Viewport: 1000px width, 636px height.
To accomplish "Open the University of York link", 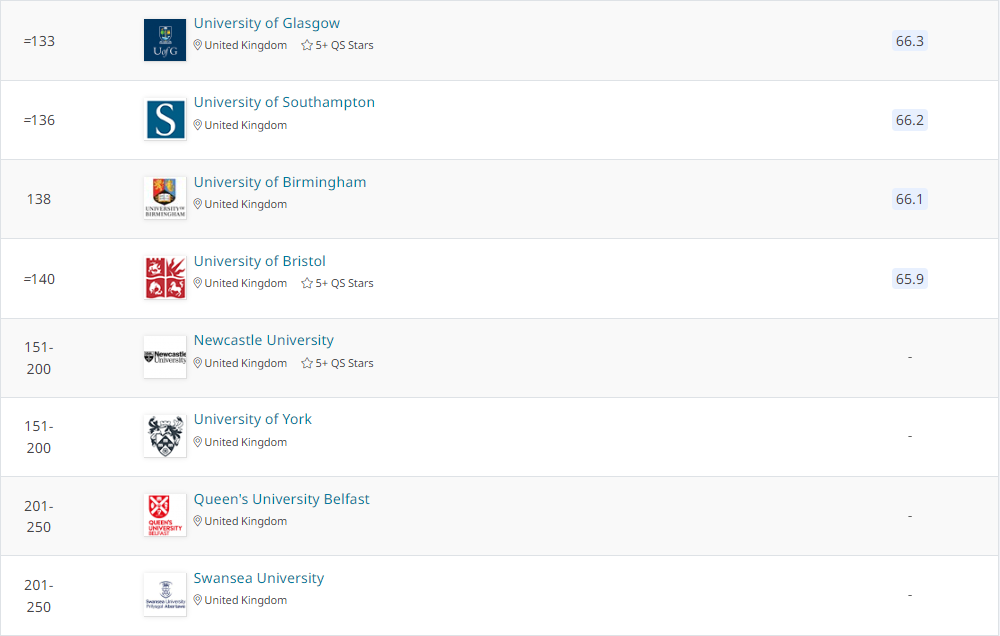I will pyautogui.click(x=253, y=419).
